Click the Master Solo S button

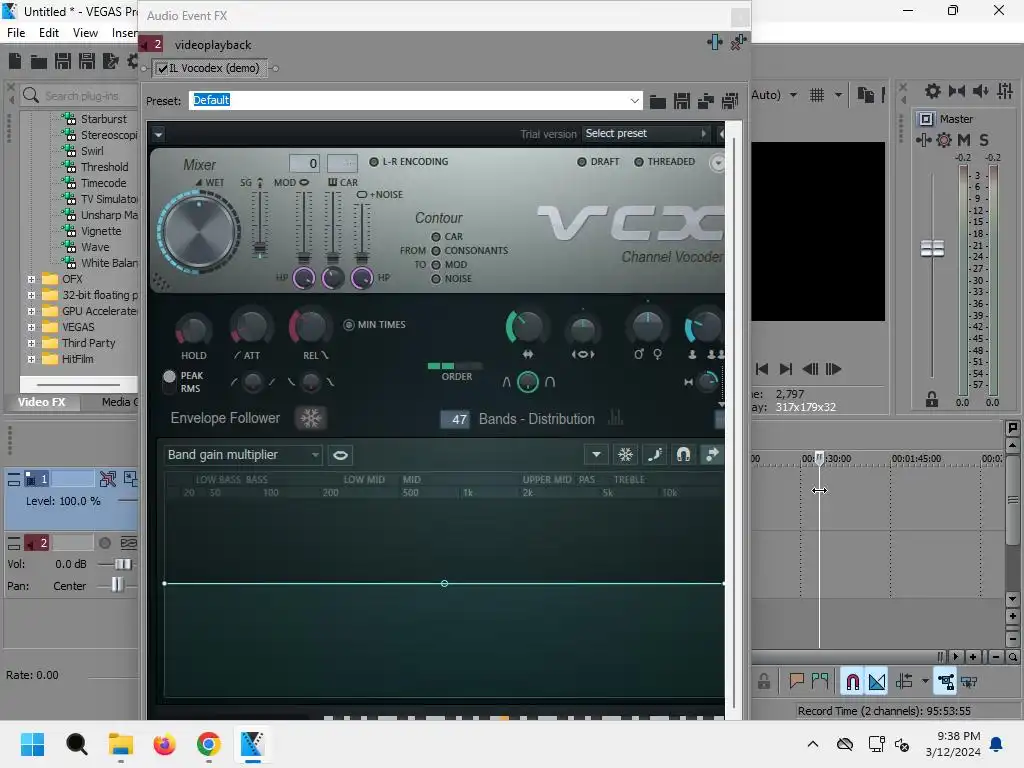[x=984, y=140]
